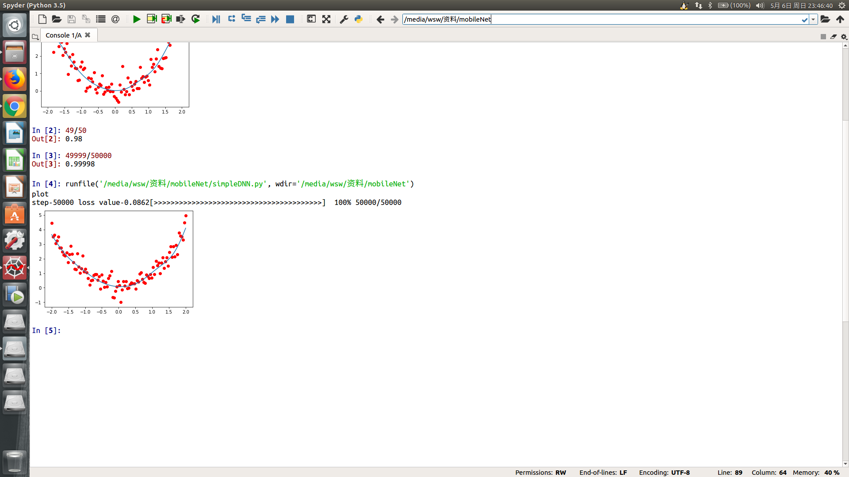Image resolution: width=849 pixels, height=477 pixels.
Task: Click the Permissions: RW status entry
Action: pos(540,473)
